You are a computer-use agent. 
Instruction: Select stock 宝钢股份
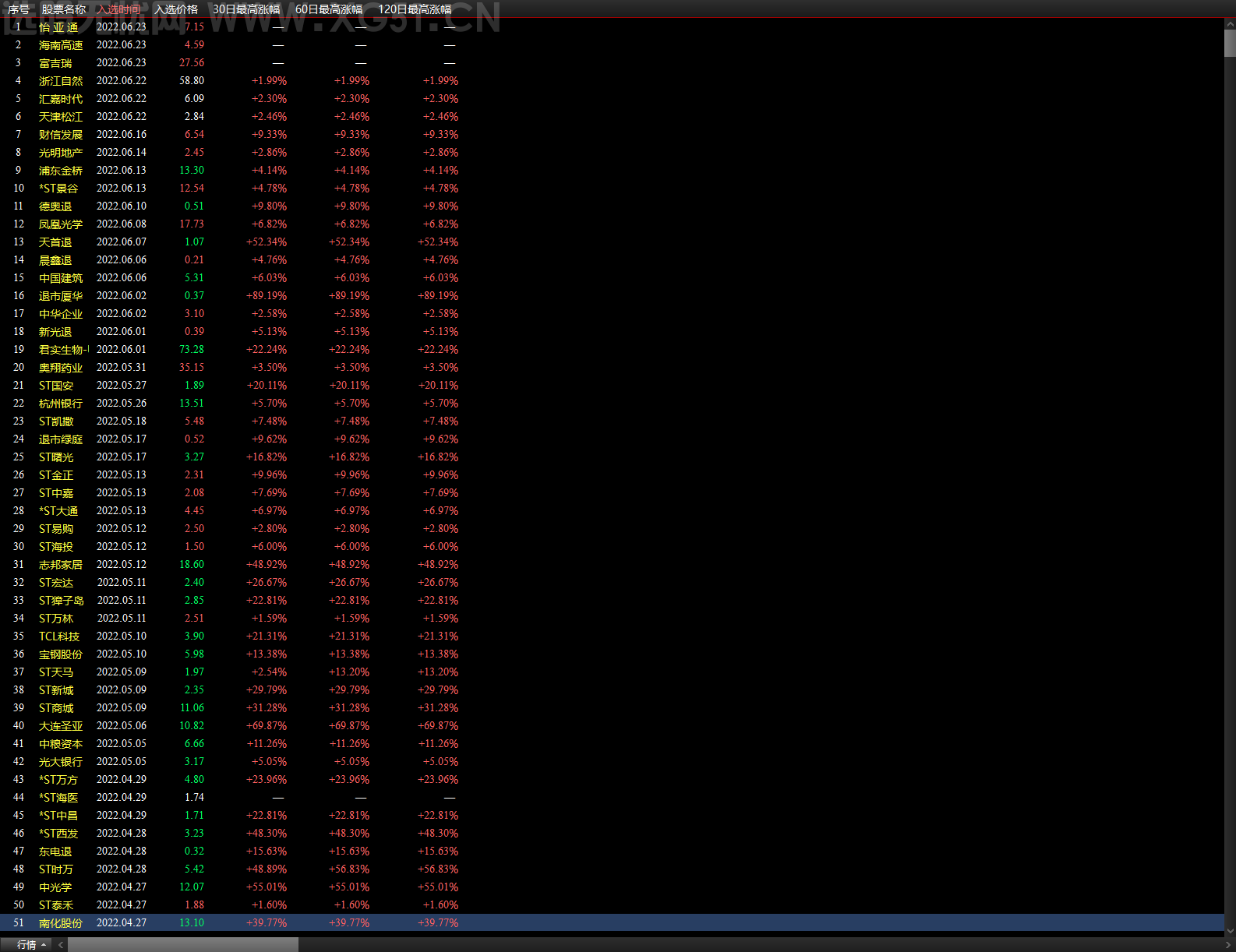click(x=61, y=654)
